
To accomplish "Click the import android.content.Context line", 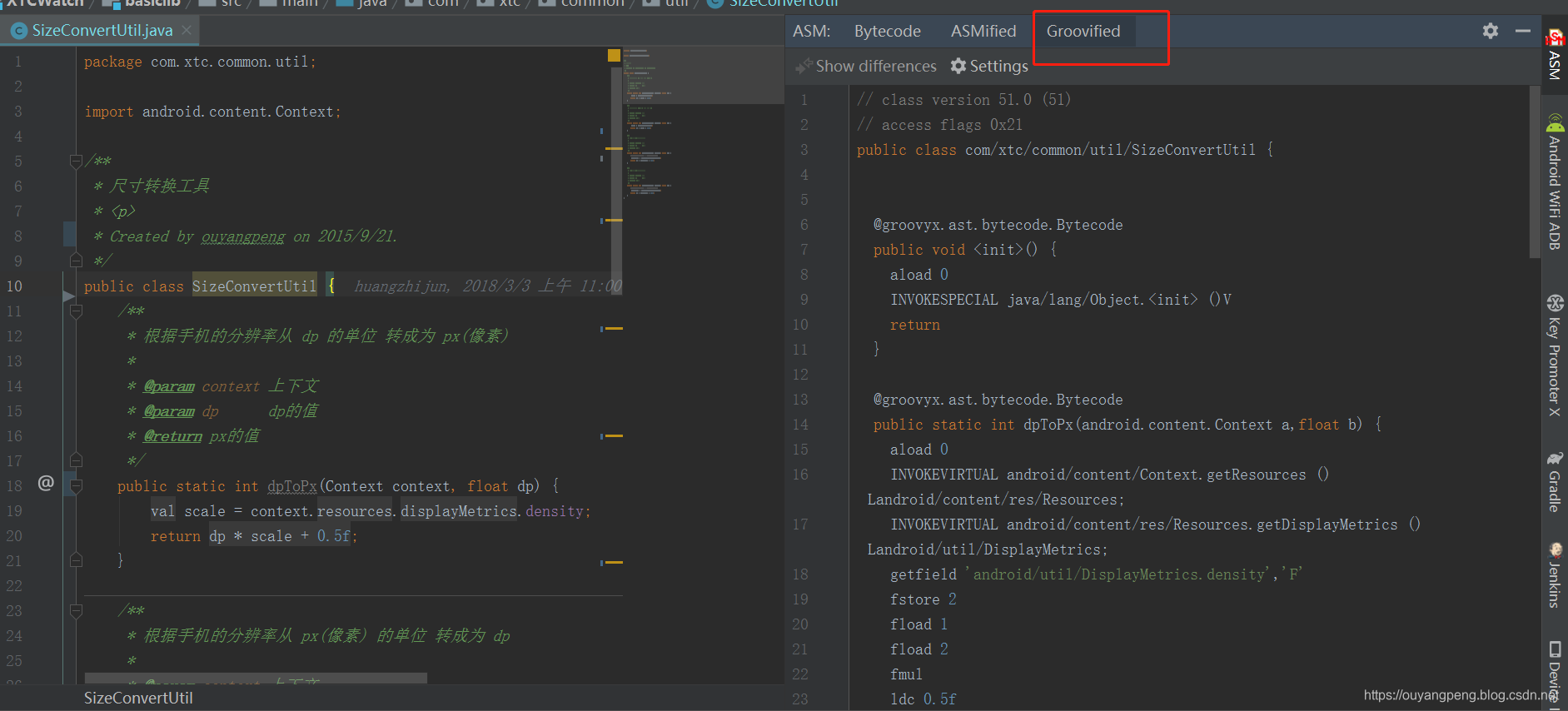I will coord(212,112).
